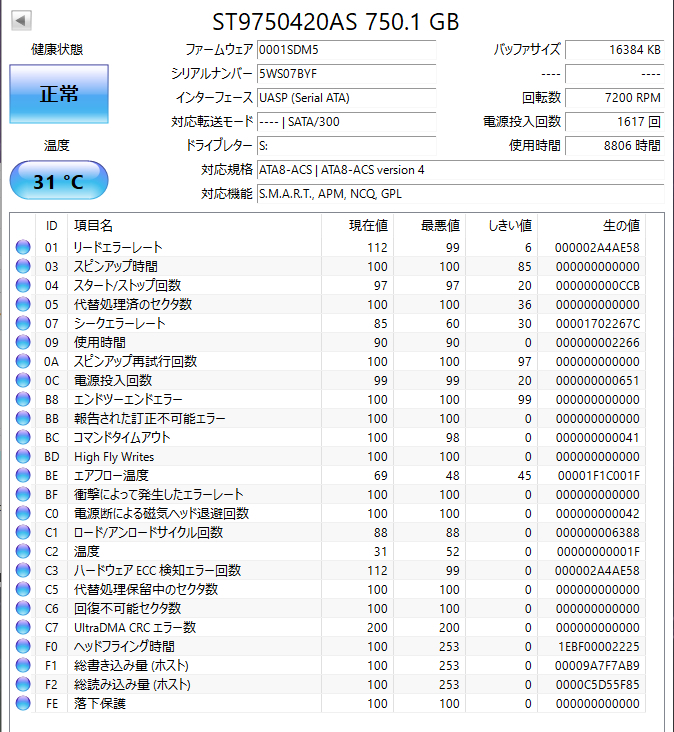Select the UltraDMA CRC エラー数 attribute name
Image resolution: width=674 pixels, height=732 pixels.
[135, 627]
